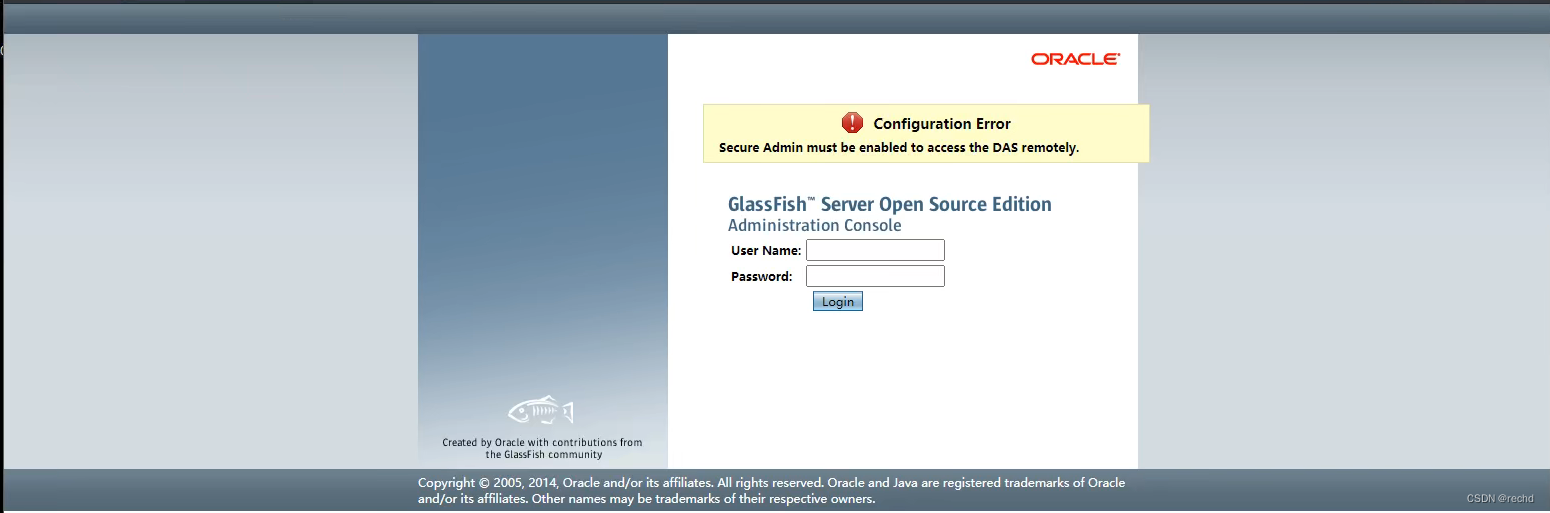This screenshot has width=1550, height=513.
Task: Select the "Configuration Error" heading text
Action: coord(942,124)
